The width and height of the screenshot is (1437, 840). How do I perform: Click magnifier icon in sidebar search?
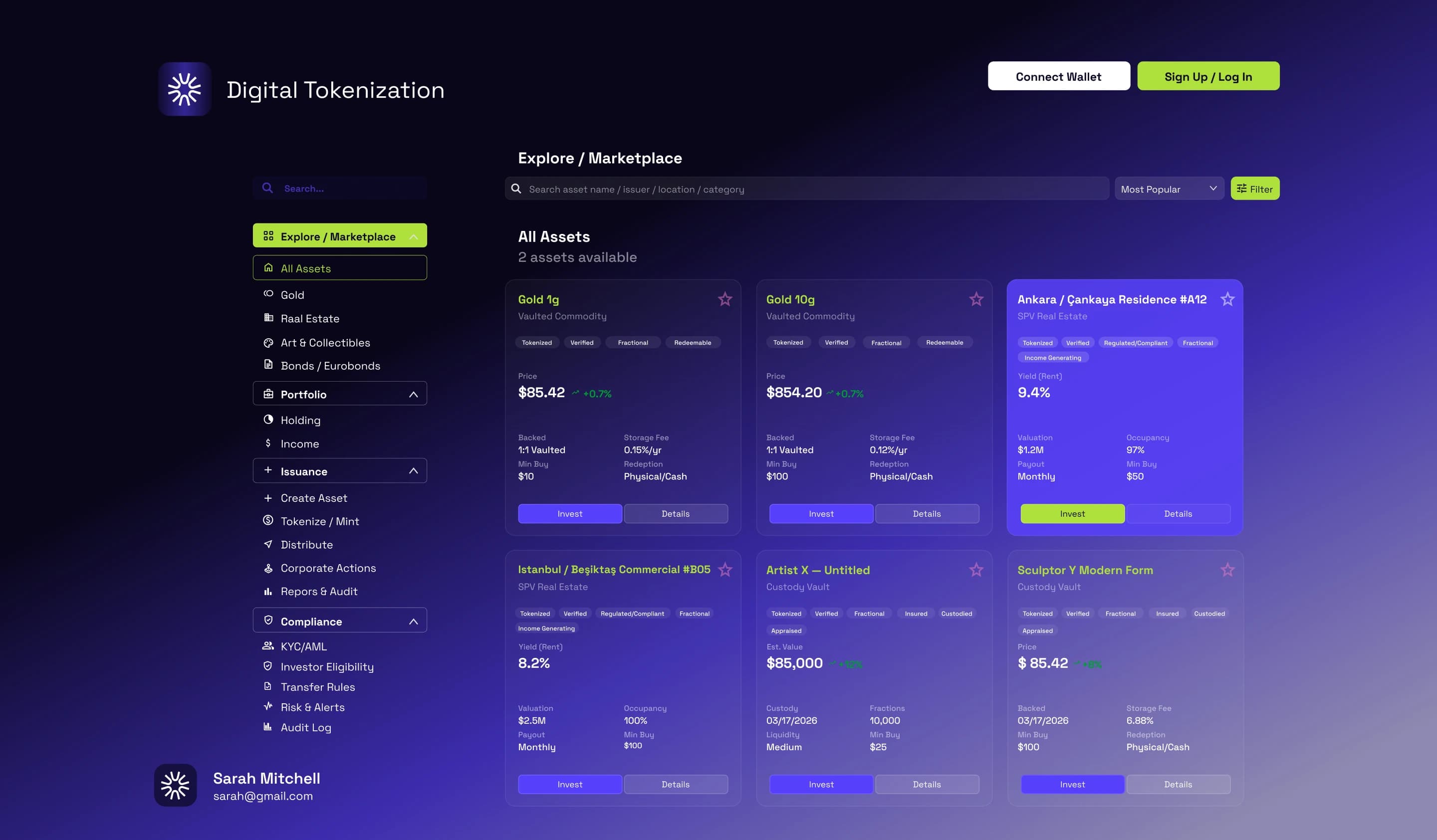click(267, 188)
